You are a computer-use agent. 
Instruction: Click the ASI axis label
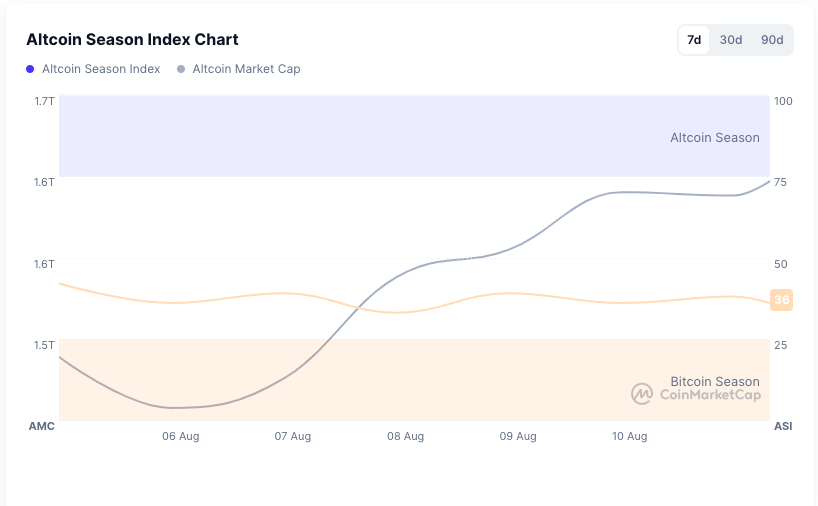(783, 426)
